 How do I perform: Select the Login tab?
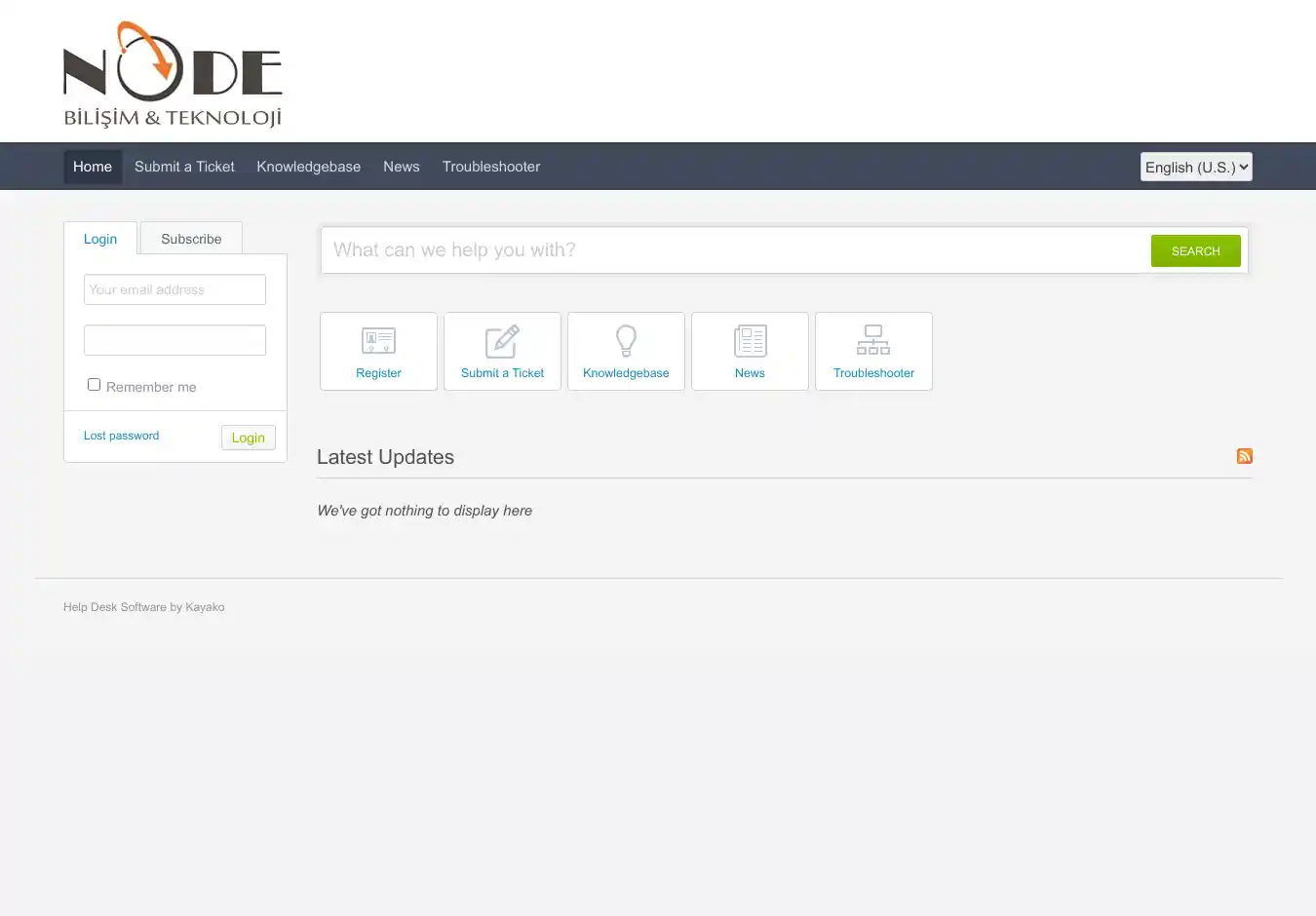coord(100,239)
